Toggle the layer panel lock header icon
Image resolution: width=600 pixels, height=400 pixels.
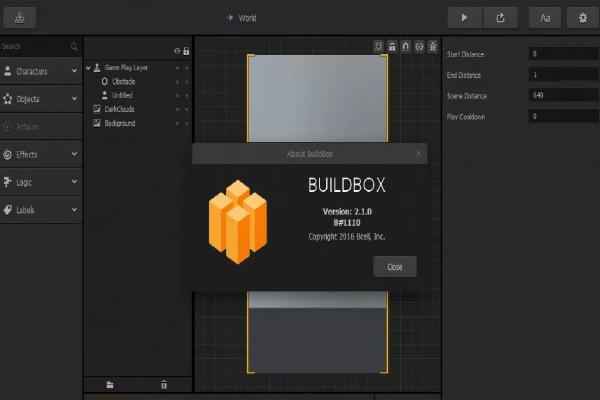(x=186, y=51)
